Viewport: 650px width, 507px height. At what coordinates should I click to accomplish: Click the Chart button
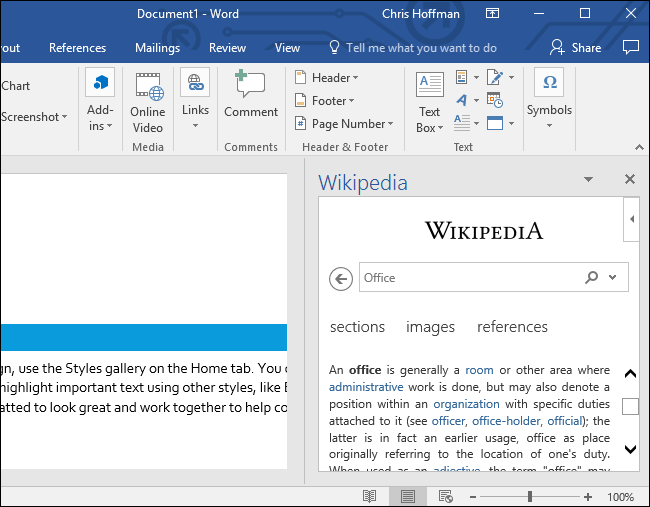pyautogui.click(x=16, y=86)
